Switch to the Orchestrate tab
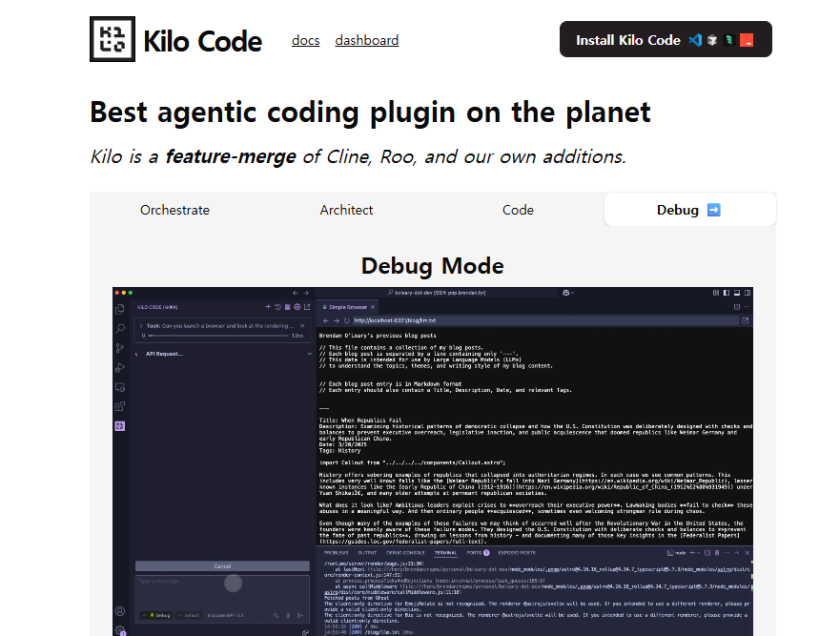840x636 pixels. pos(175,210)
